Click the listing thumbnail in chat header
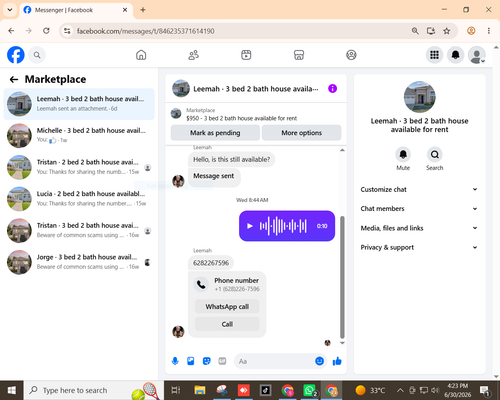500x400 pixels. coord(181,88)
